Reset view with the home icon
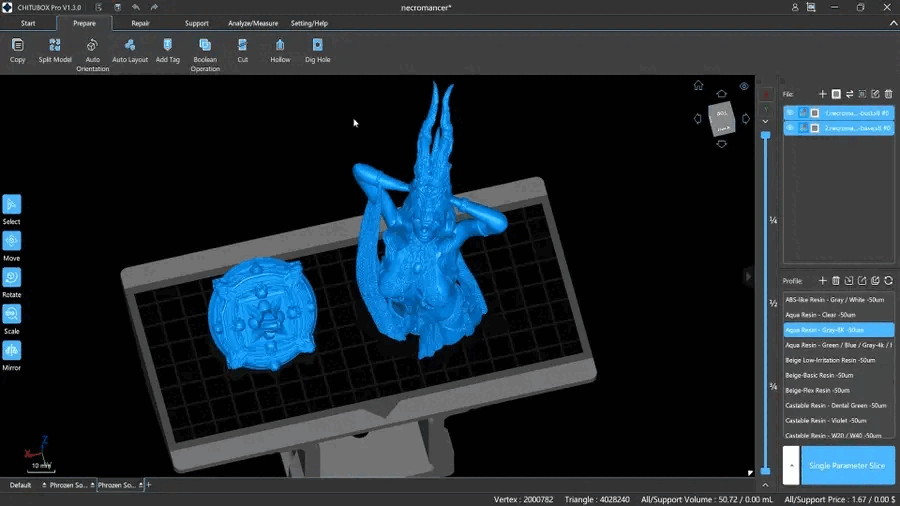The height and width of the screenshot is (506, 900). point(698,85)
